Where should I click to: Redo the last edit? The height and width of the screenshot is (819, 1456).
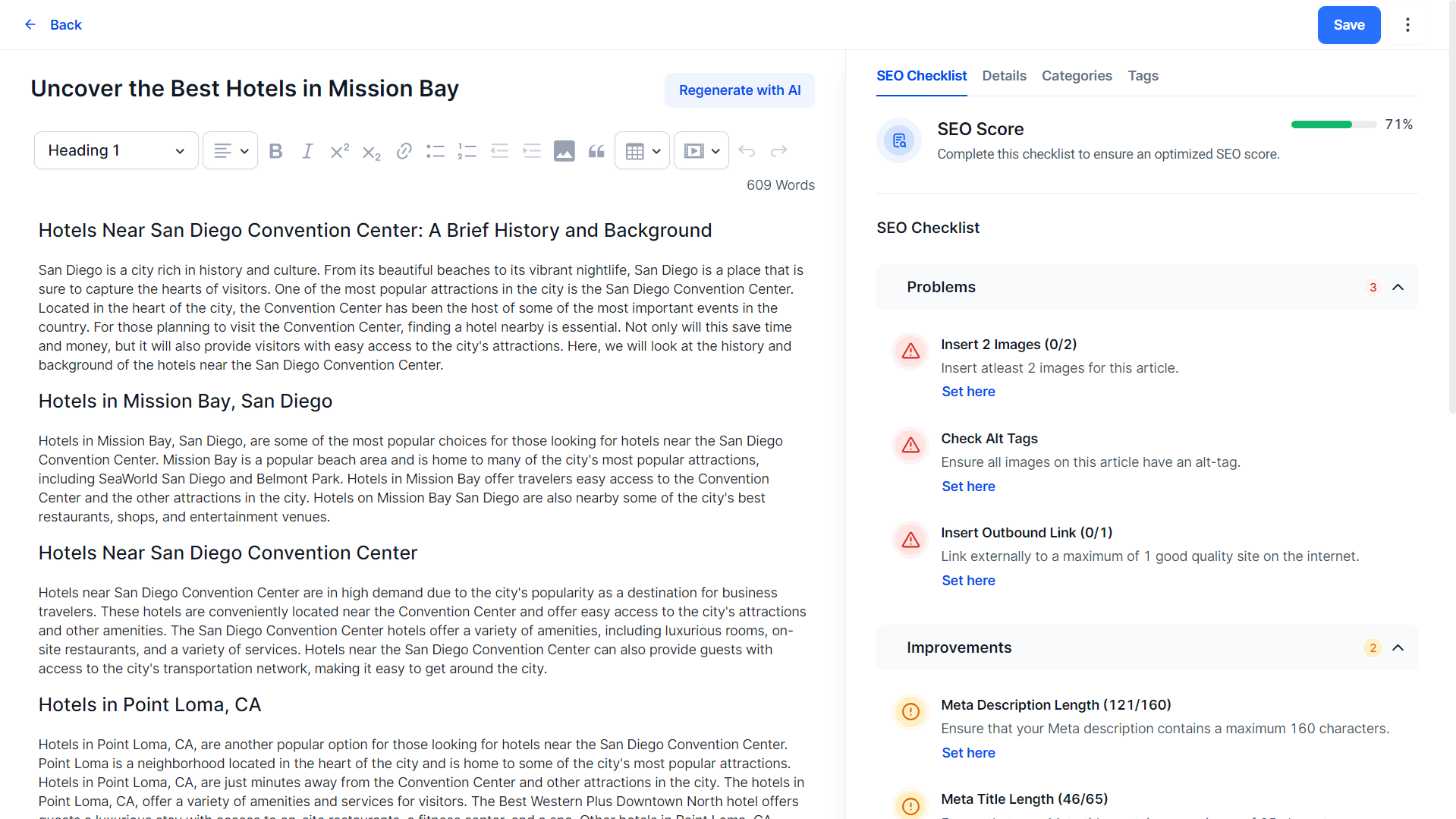[779, 151]
